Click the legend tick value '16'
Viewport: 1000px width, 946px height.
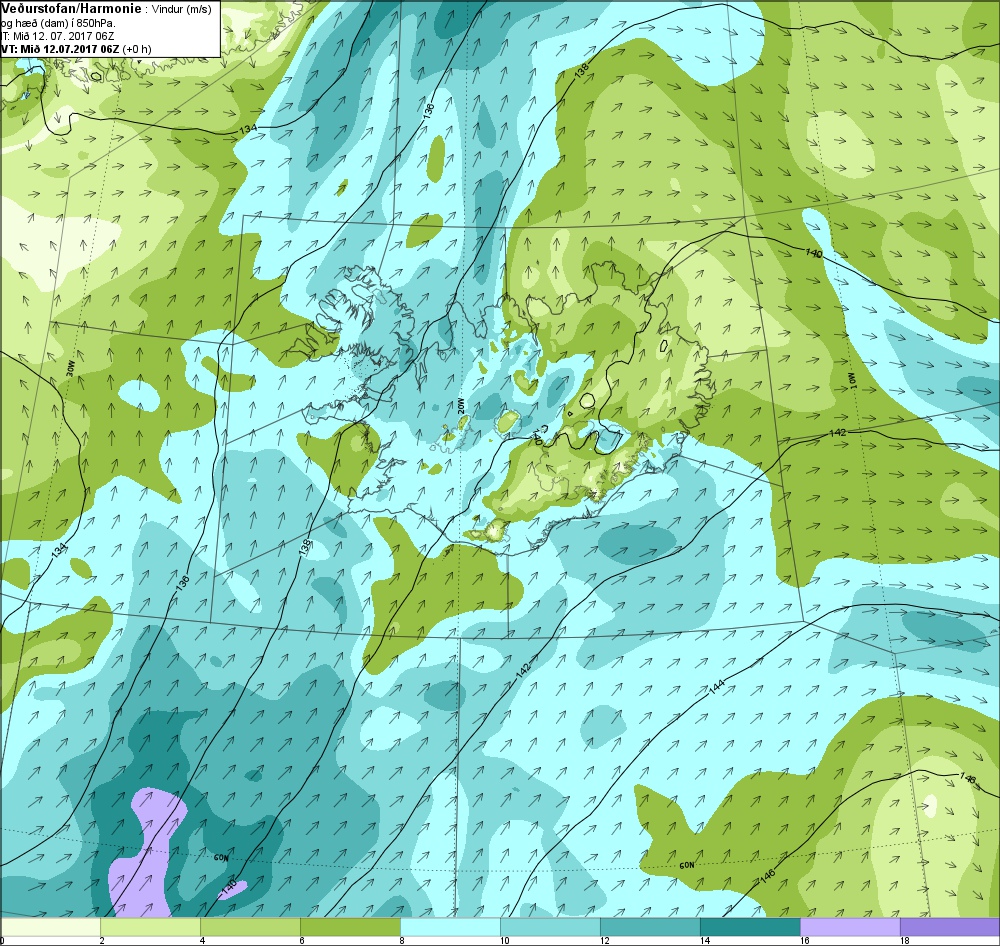pyautogui.click(x=805, y=940)
